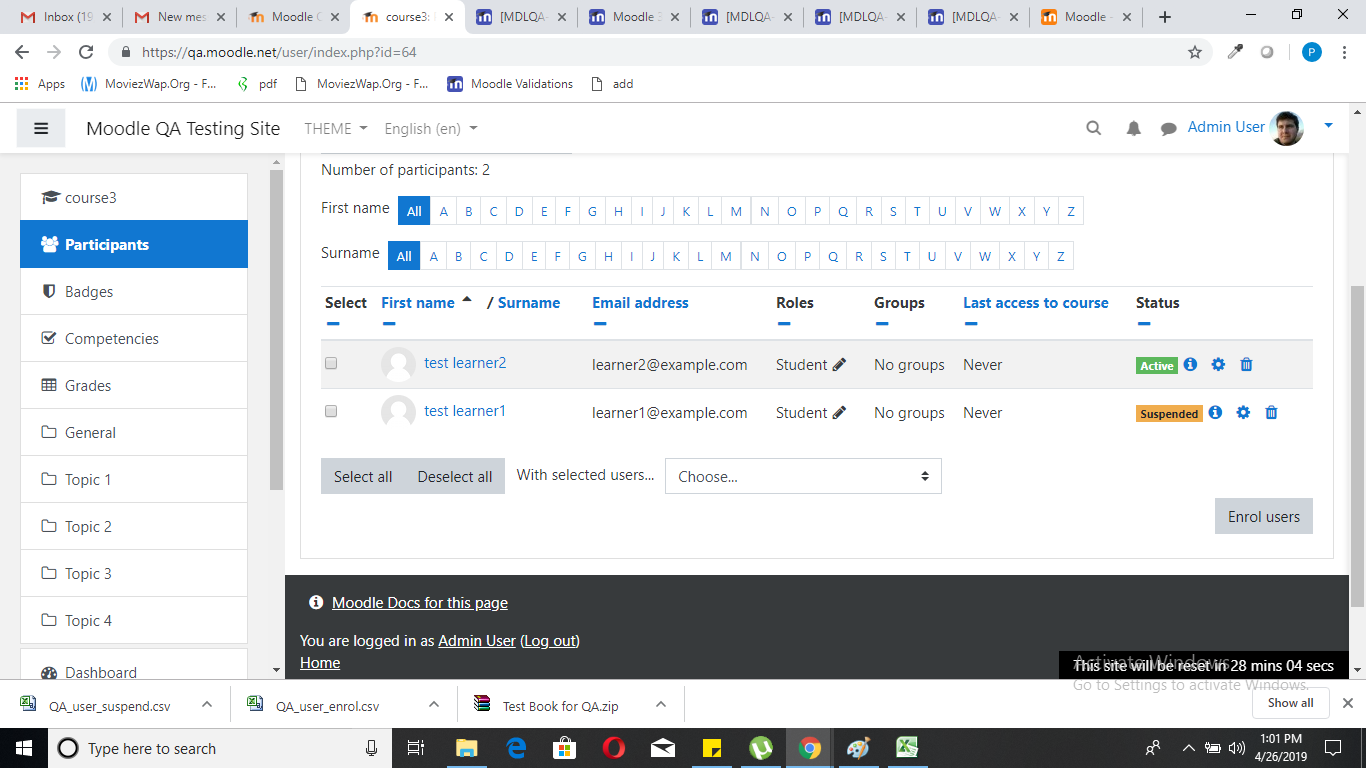Filter first name by letter M
Screen dimensions: 1366x768
pyautogui.click(x=736, y=211)
